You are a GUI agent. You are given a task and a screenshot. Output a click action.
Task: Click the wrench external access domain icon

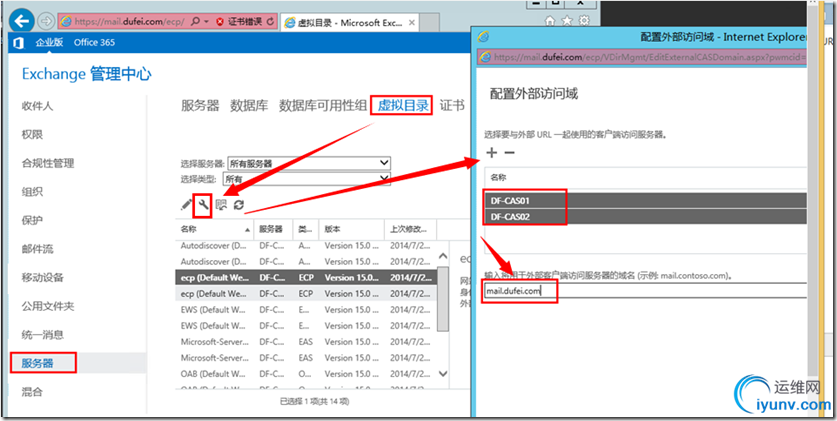point(203,204)
